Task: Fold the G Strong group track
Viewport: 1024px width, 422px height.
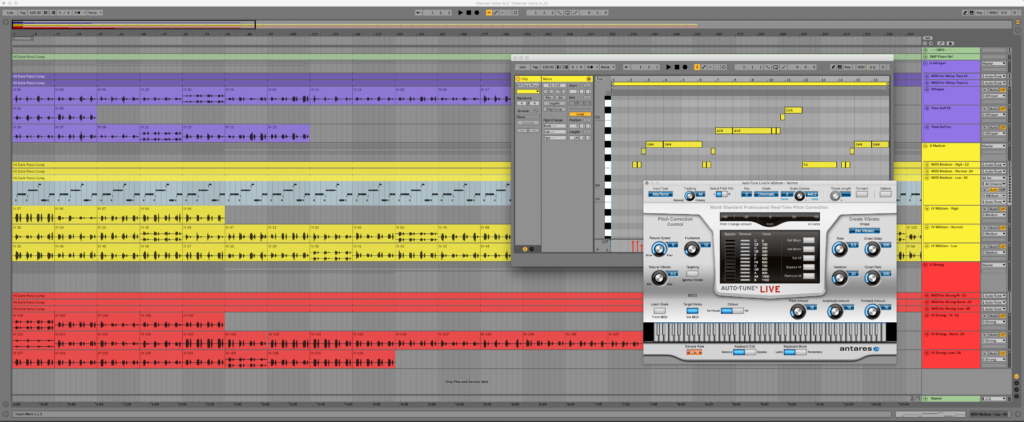Action: point(925,265)
